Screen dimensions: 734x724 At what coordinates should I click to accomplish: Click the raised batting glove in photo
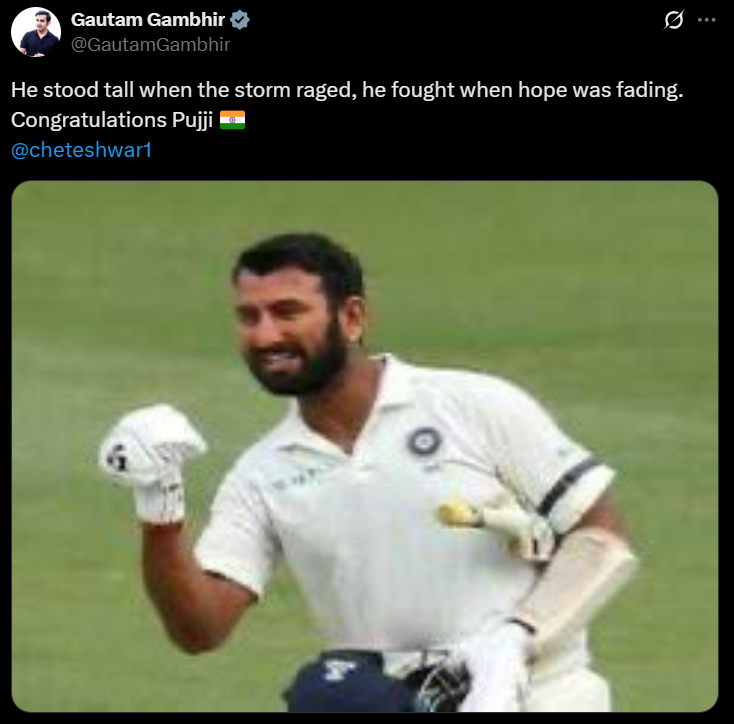(151, 461)
